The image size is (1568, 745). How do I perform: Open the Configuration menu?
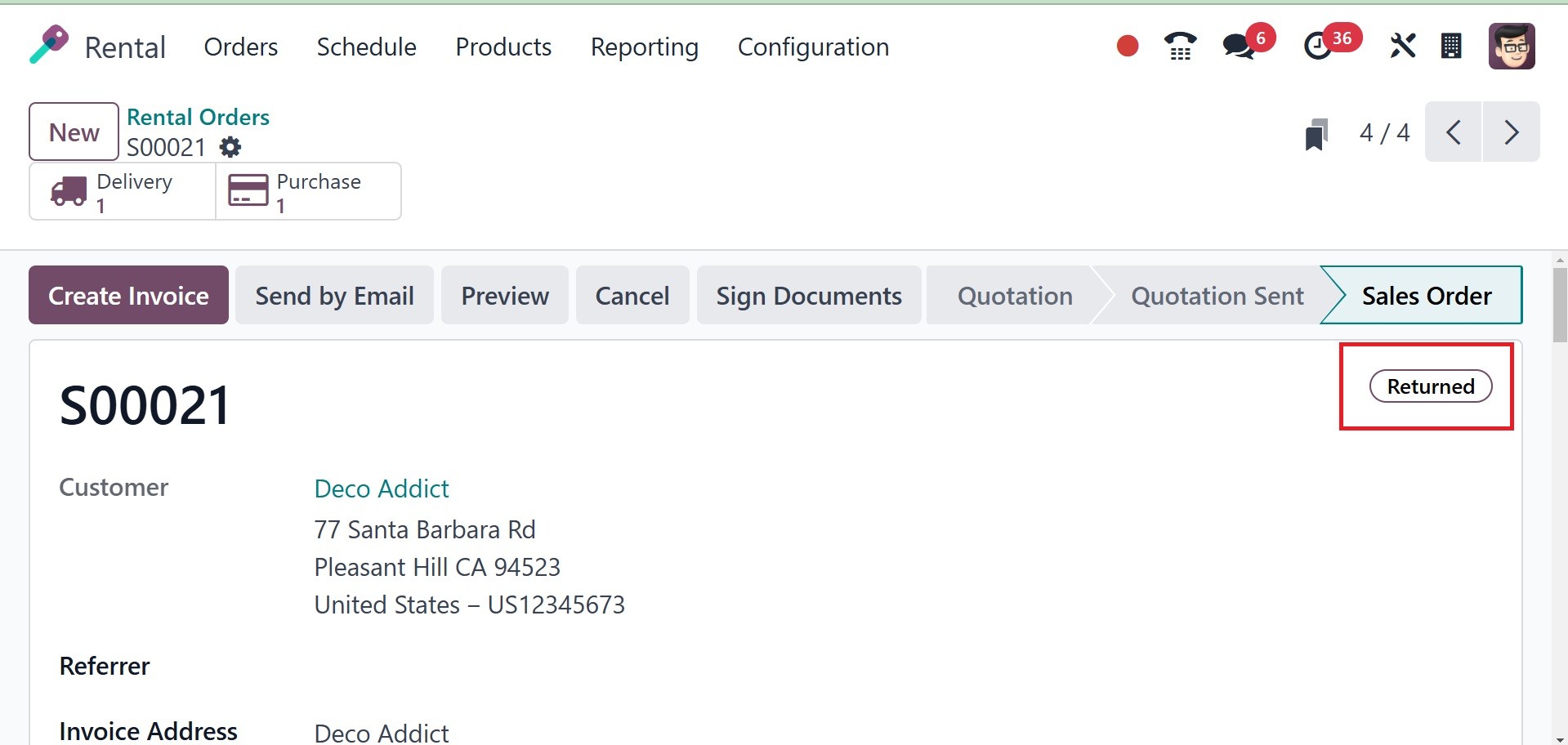pyautogui.click(x=813, y=47)
